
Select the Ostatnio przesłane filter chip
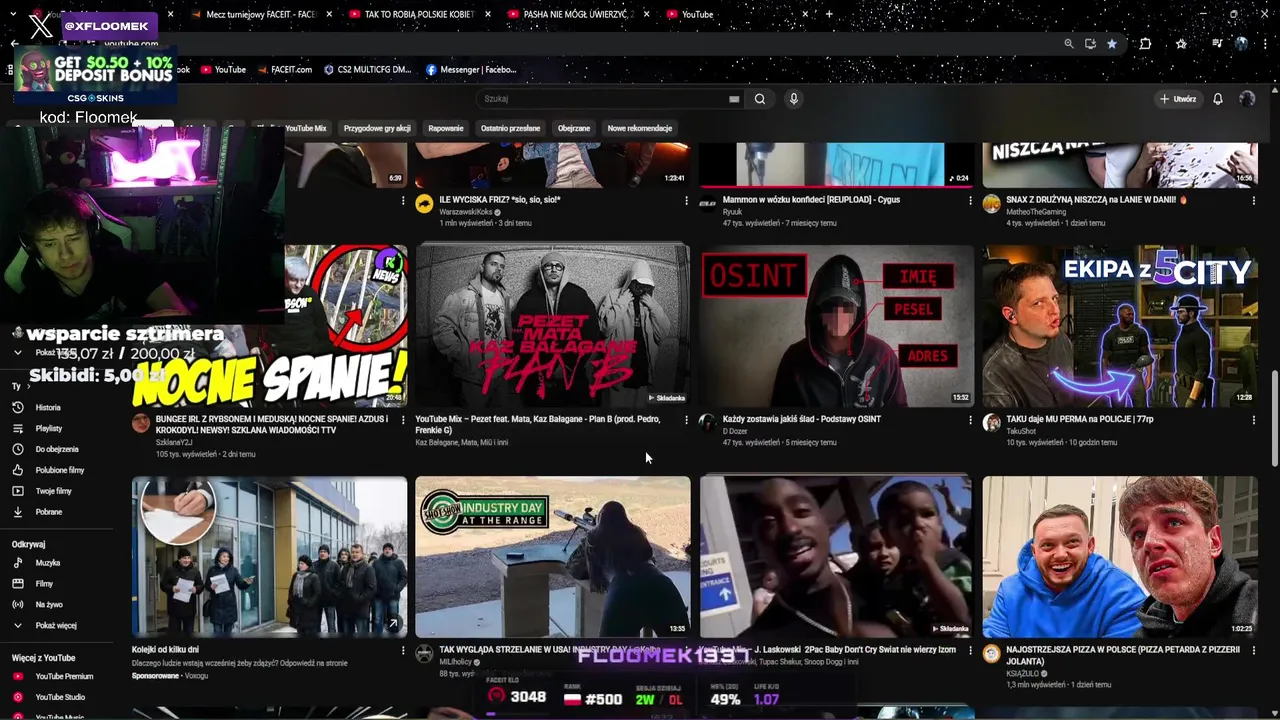(x=510, y=128)
